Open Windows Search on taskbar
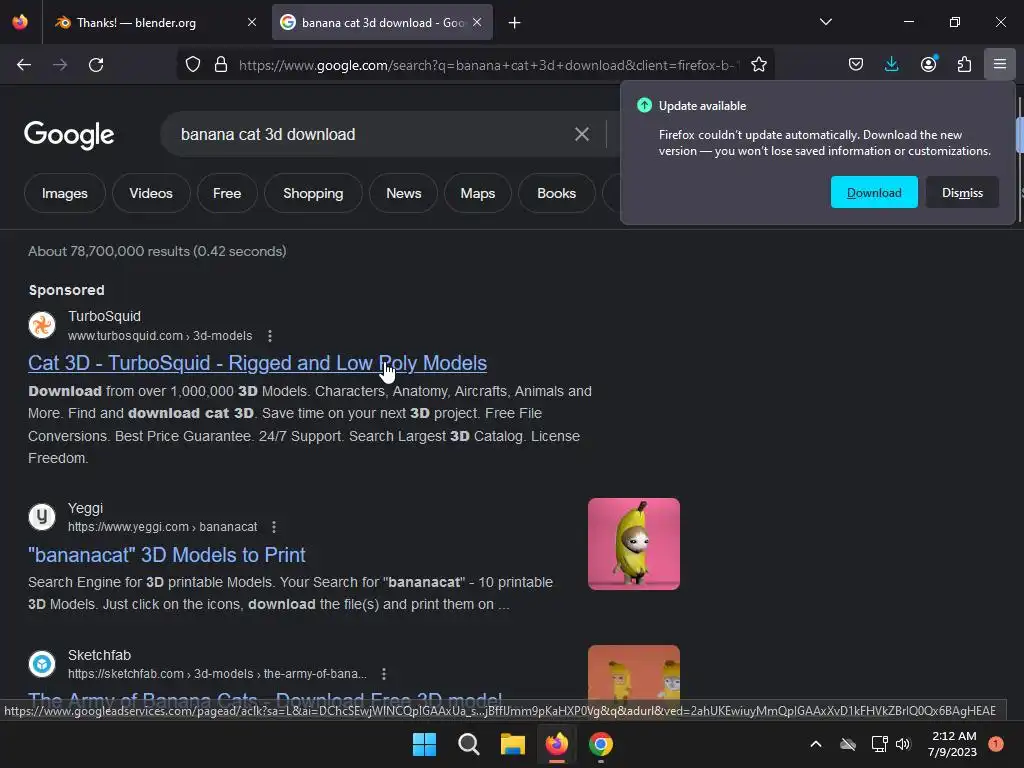The width and height of the screenshot is (1024, 768). tap(468, 744)
